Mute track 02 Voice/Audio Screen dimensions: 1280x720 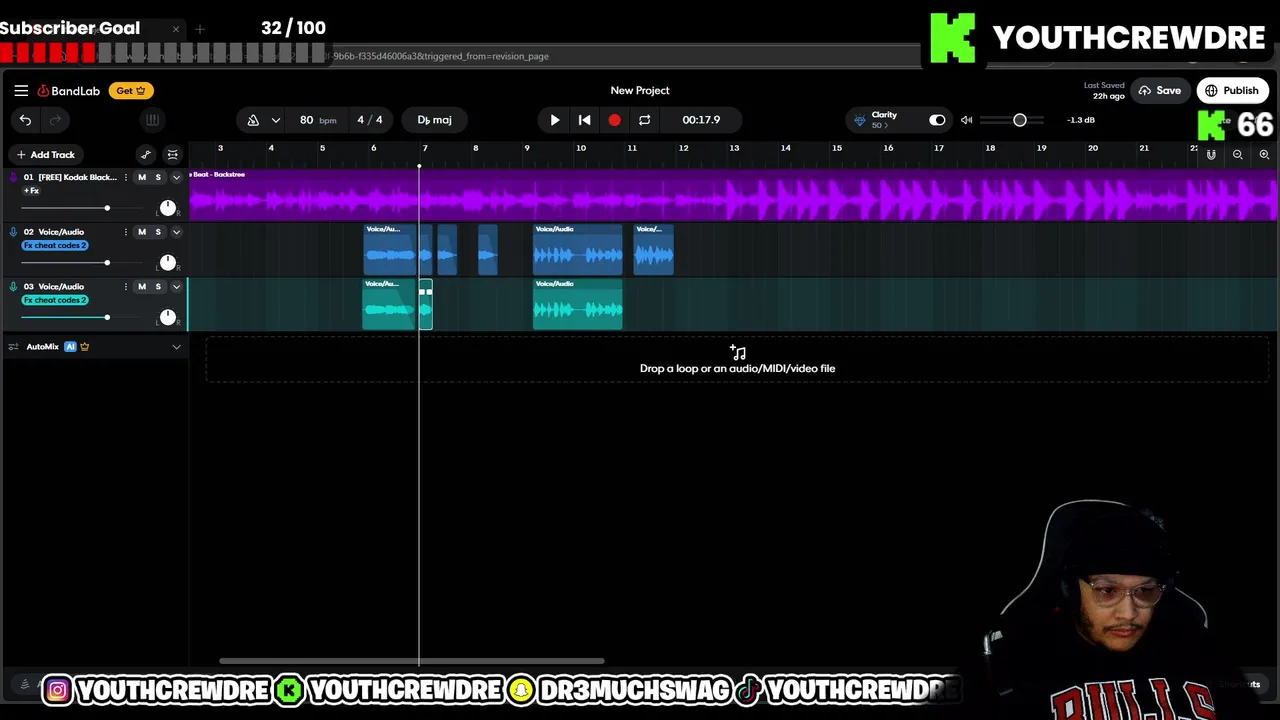pyautogui.click(x=142, y=232)
